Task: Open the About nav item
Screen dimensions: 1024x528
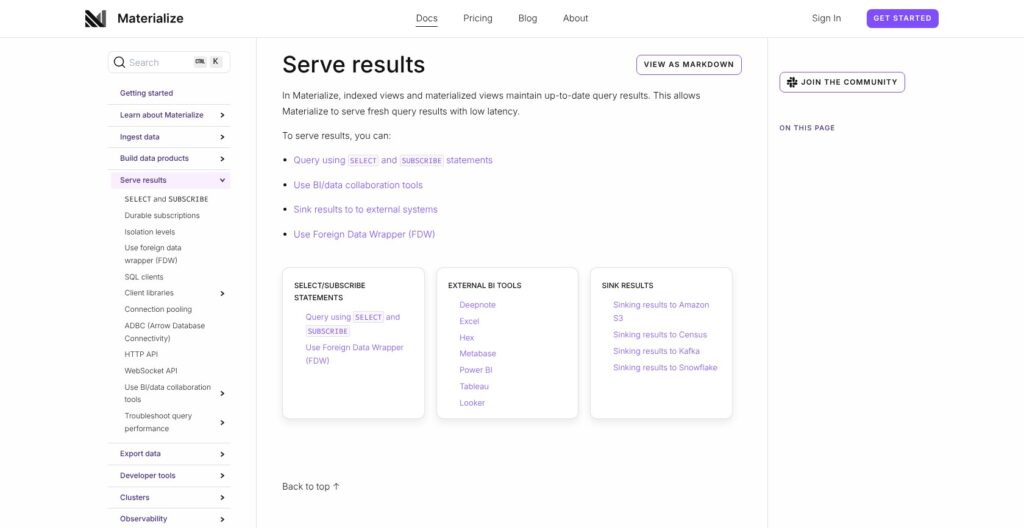Action: tap(575, 18)
